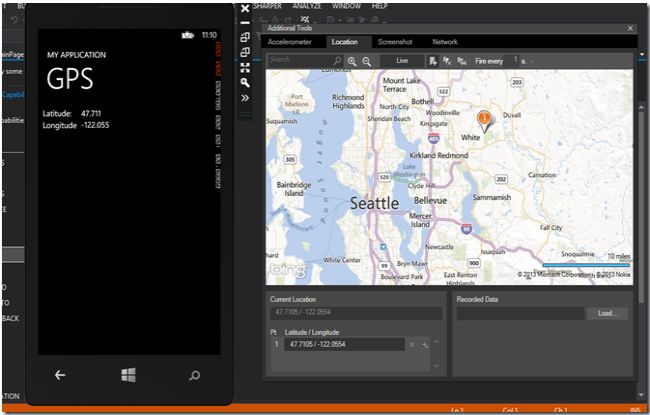Screen dimensions: 650x415
Task: Click the phone status bar battery icon
Action: [187, 35]
